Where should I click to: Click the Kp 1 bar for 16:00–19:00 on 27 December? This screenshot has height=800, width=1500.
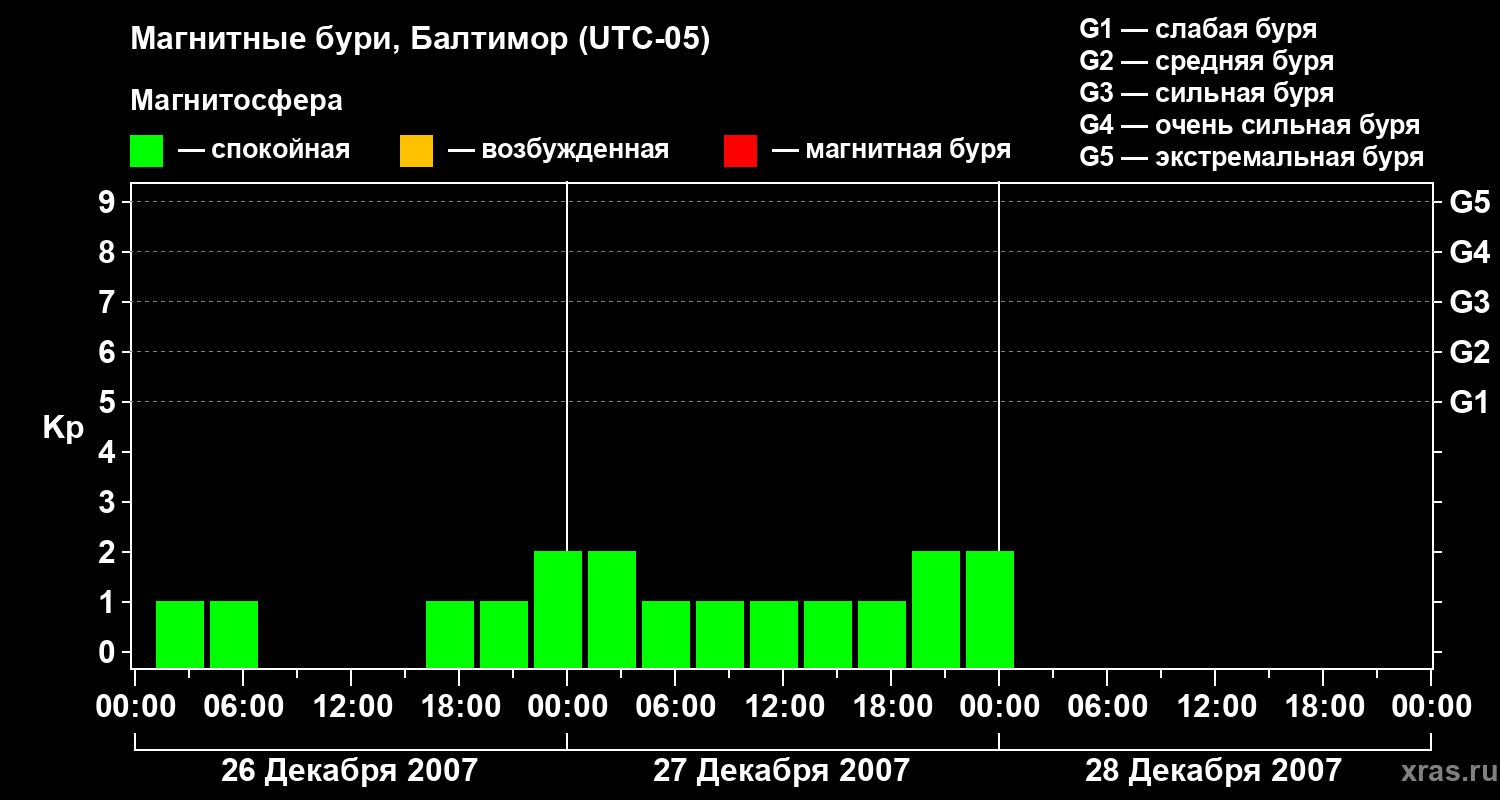click(x=882, y=634)
